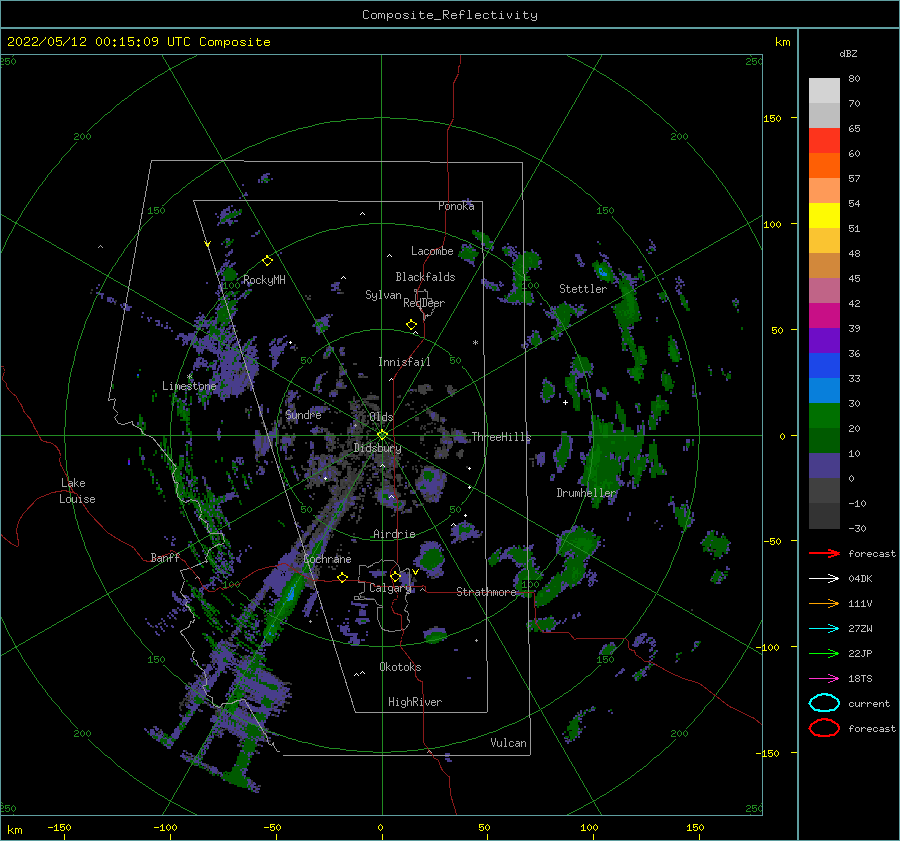The height and width of the screenshot is (841, 900).
Task: Click the cyan 27ZW arrow icon
Action: pos(824,629)
